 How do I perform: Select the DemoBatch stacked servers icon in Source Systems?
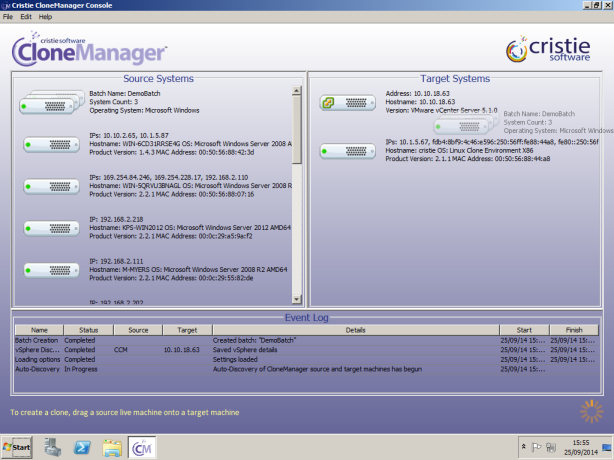tap(52, 102)
